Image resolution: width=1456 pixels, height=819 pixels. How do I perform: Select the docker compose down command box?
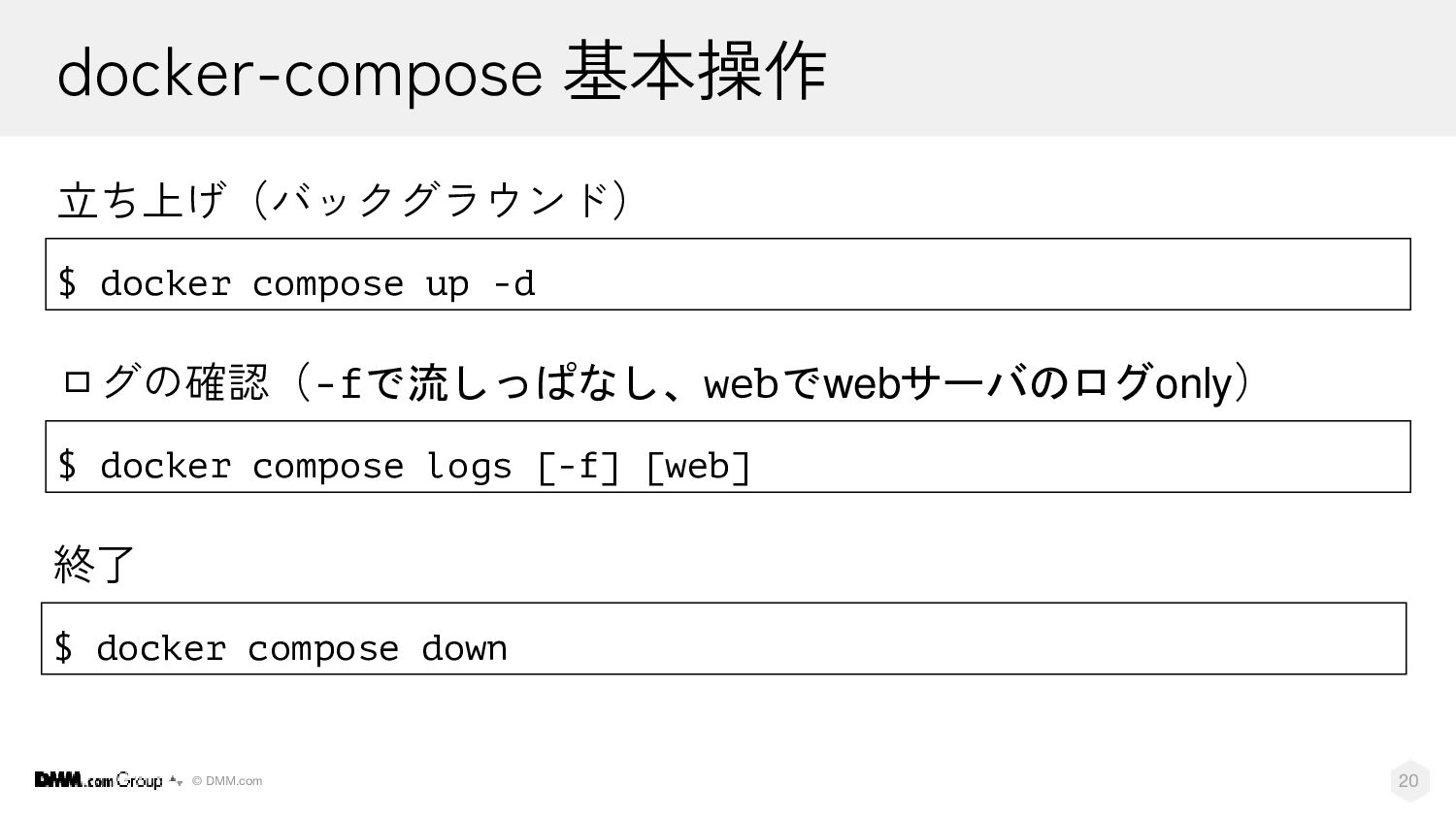click(x=723, y=639)
